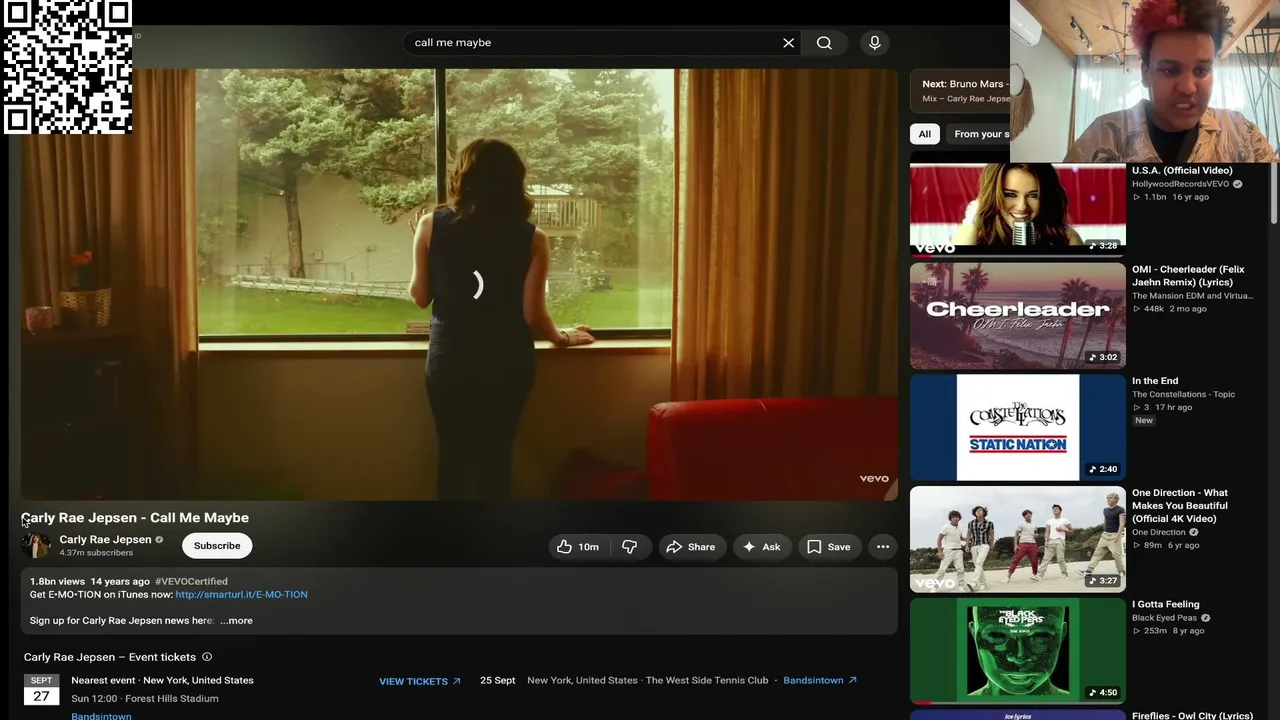1280x720 pixels.
Task: Subscribe to Carly Rae Jepsen's channel
Action: tap(217, 546)
